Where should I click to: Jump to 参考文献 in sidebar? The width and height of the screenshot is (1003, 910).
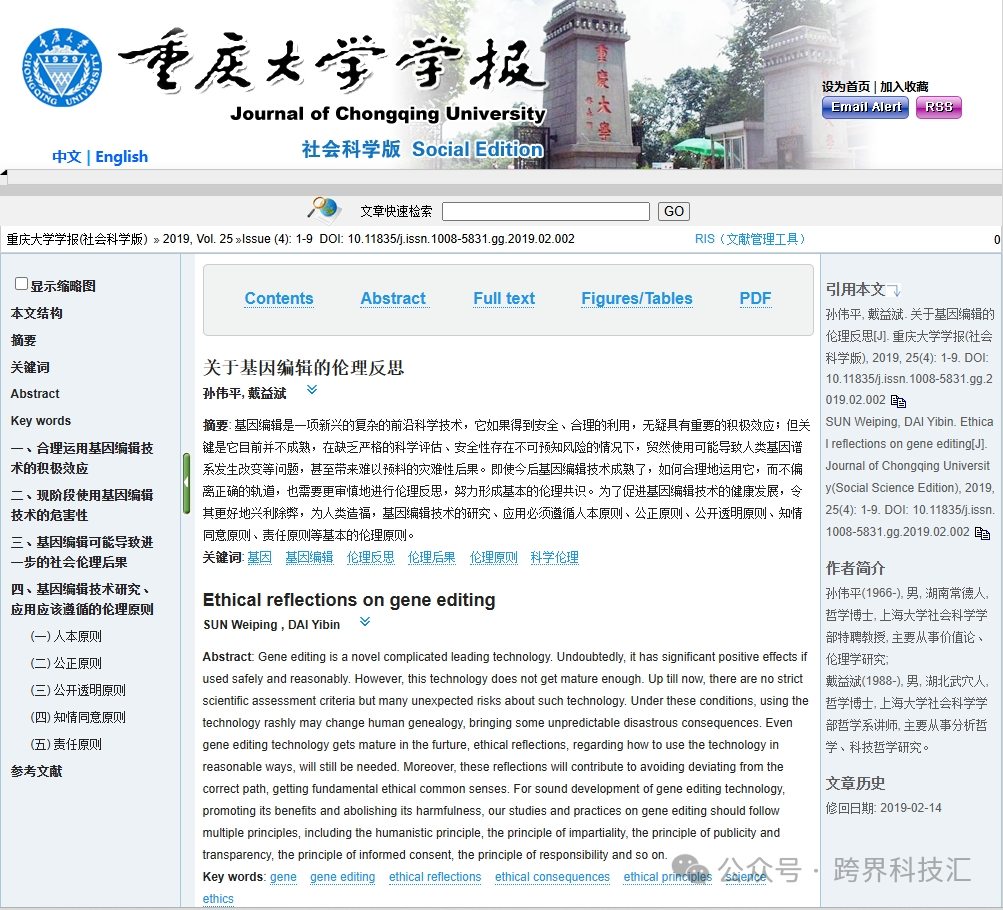click(x=36, y=771)
